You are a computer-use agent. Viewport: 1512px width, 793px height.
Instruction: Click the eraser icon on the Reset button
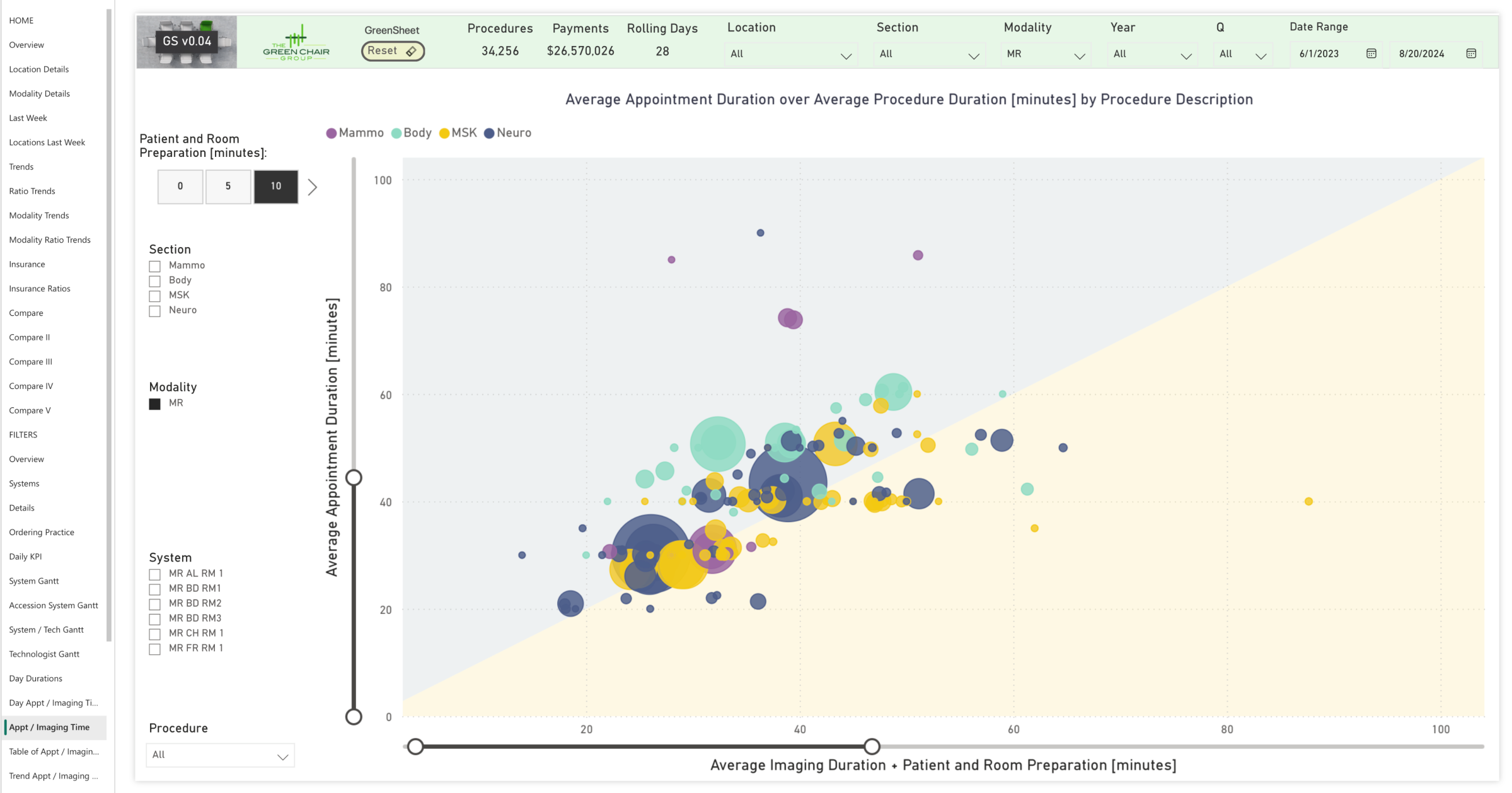click(411, 51)
